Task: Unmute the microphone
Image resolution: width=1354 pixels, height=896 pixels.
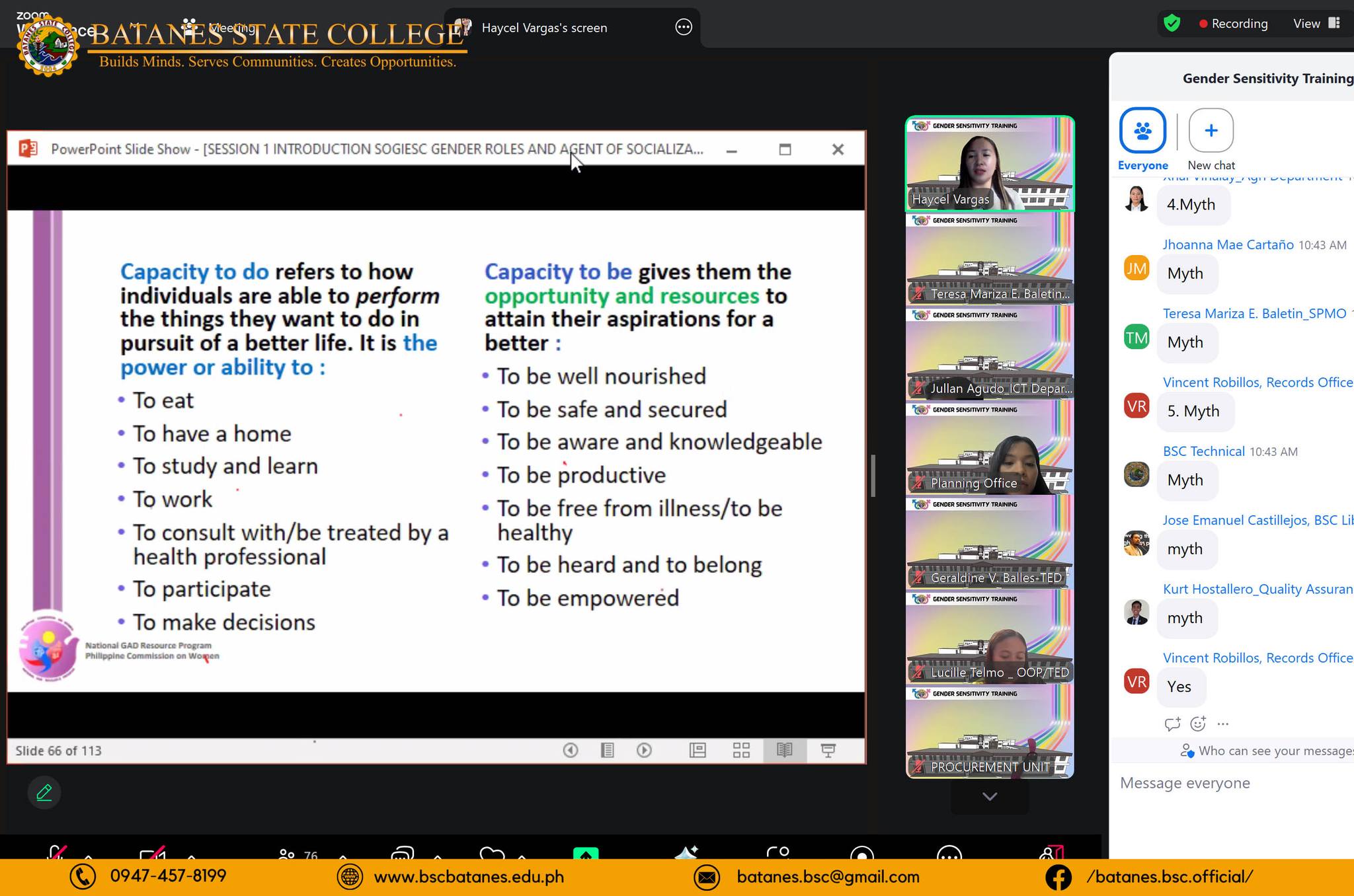Action: click(57, 852)
